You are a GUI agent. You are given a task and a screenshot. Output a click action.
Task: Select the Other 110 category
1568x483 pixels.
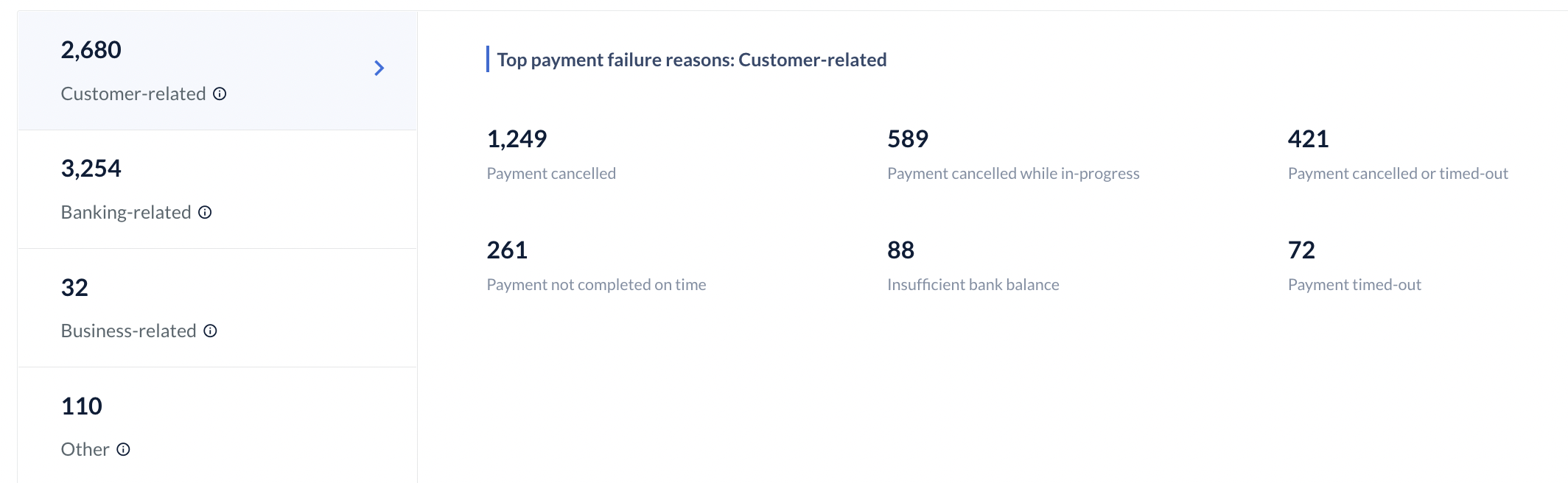[217, 425]
